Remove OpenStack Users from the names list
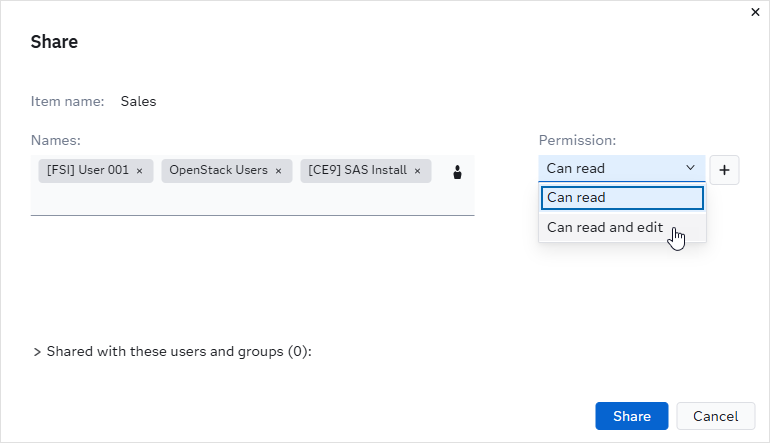This screenshot has width=770, height=443. coord(278,171)
